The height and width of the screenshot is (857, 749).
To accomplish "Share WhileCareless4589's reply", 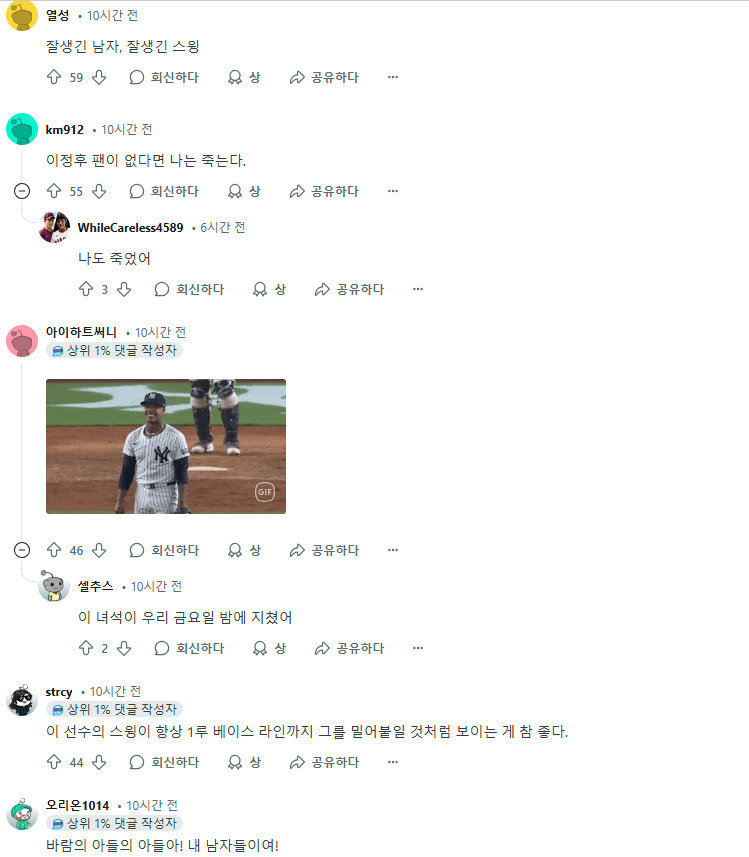I will 349,289.
